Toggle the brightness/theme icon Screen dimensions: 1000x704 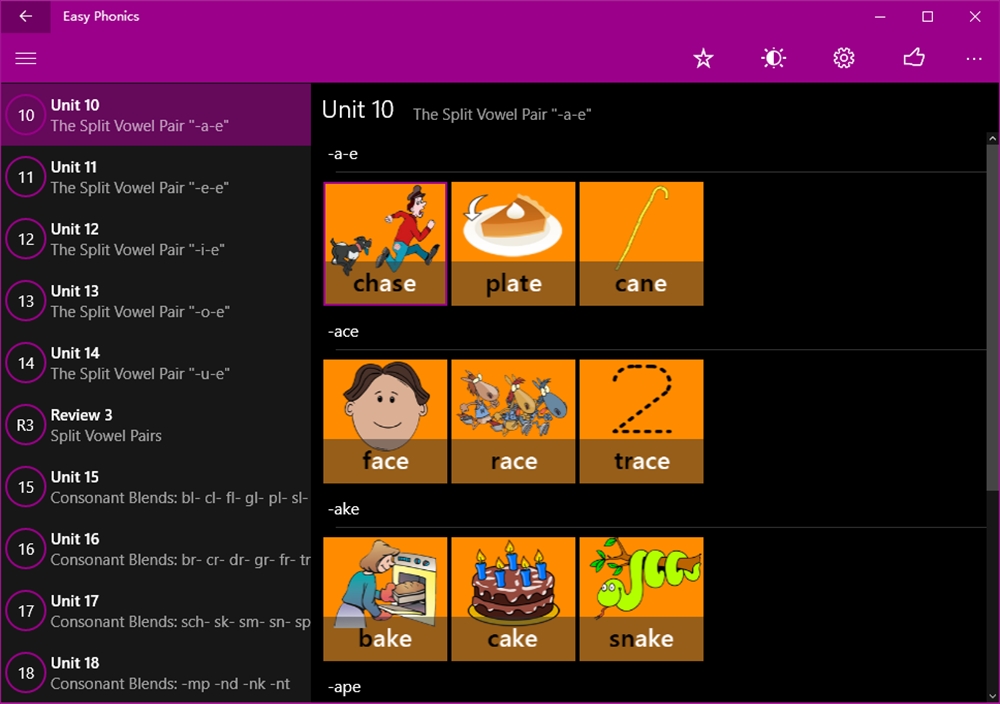[773, 58]
